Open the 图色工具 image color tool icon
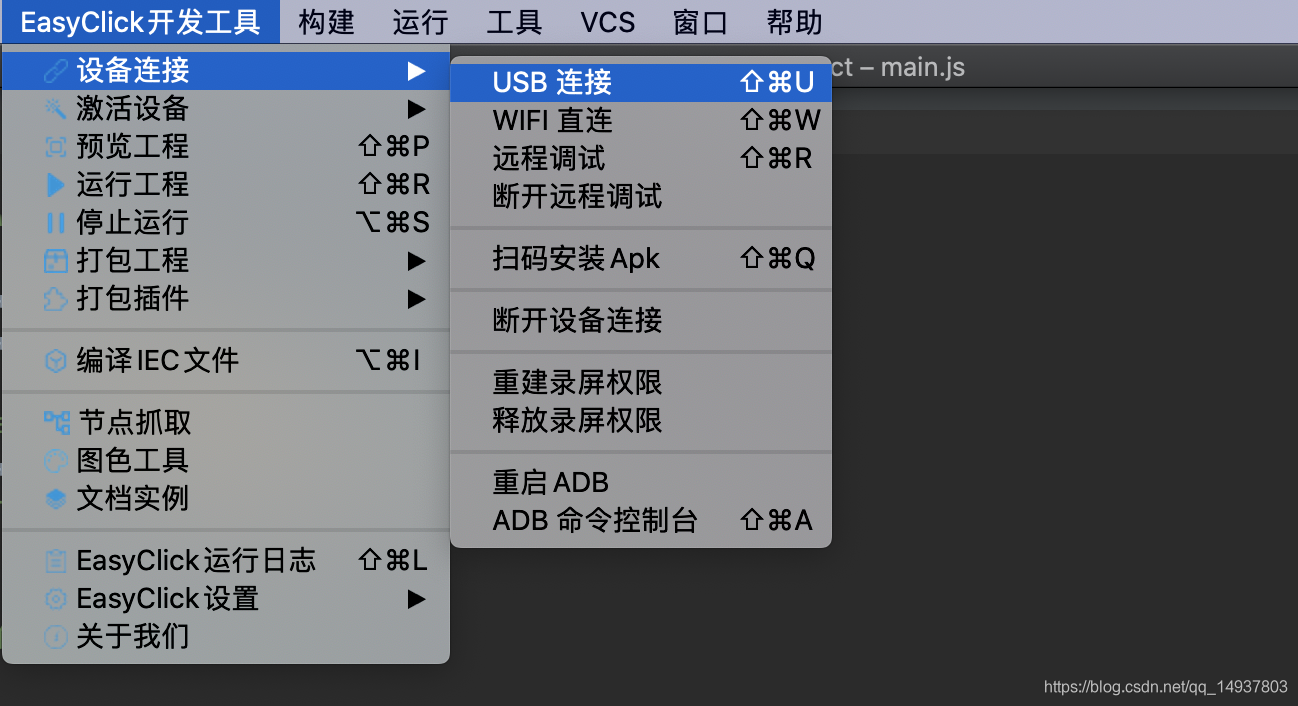Screen dimensions: 1298x706 pos(55,460)
